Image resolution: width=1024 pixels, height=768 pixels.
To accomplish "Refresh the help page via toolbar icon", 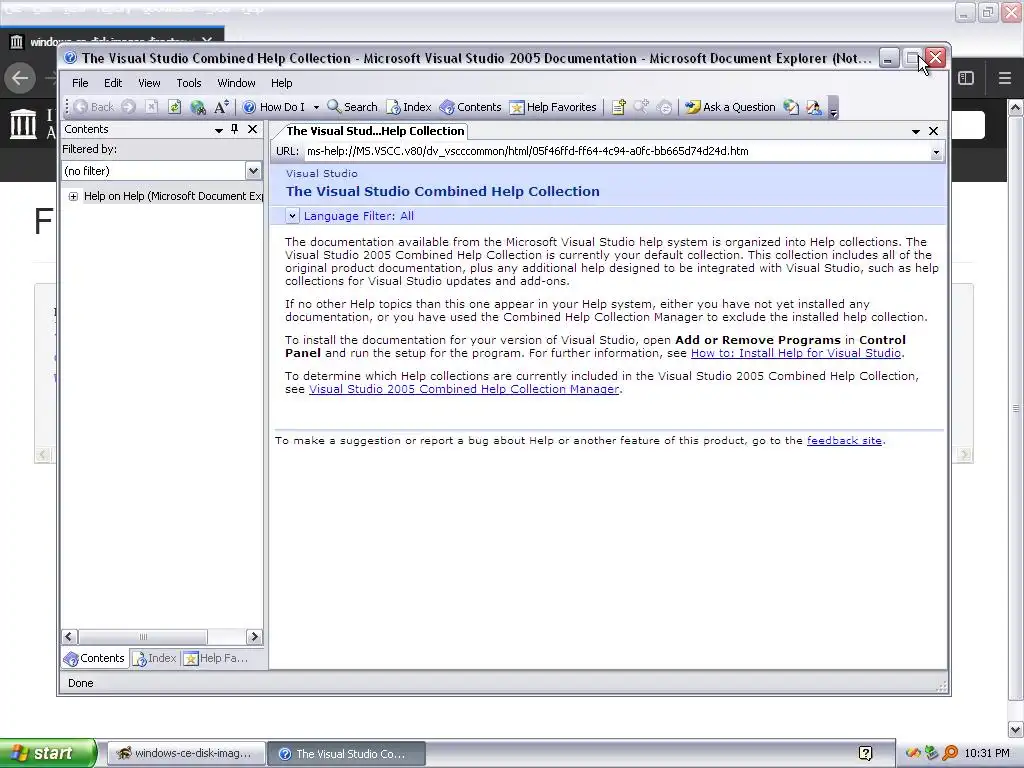I will pyautogui.click(x=174, y=107).
